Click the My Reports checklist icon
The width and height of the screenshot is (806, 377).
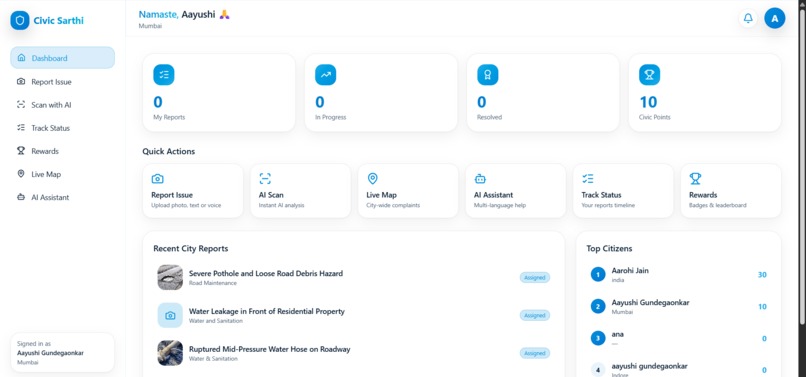[163, 75]
